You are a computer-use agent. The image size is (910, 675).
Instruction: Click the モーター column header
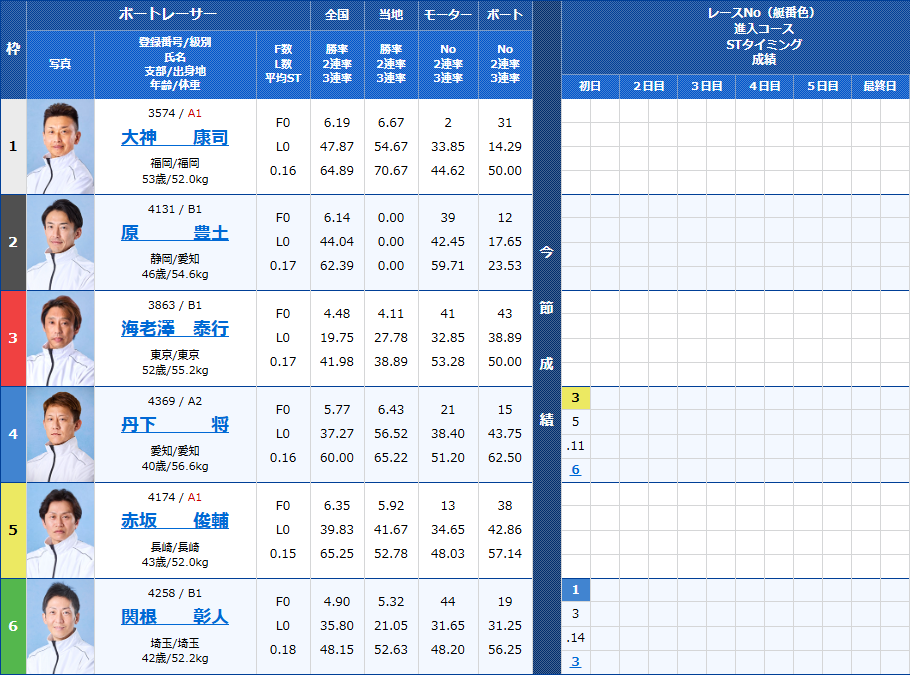click(x=448, y=15)
